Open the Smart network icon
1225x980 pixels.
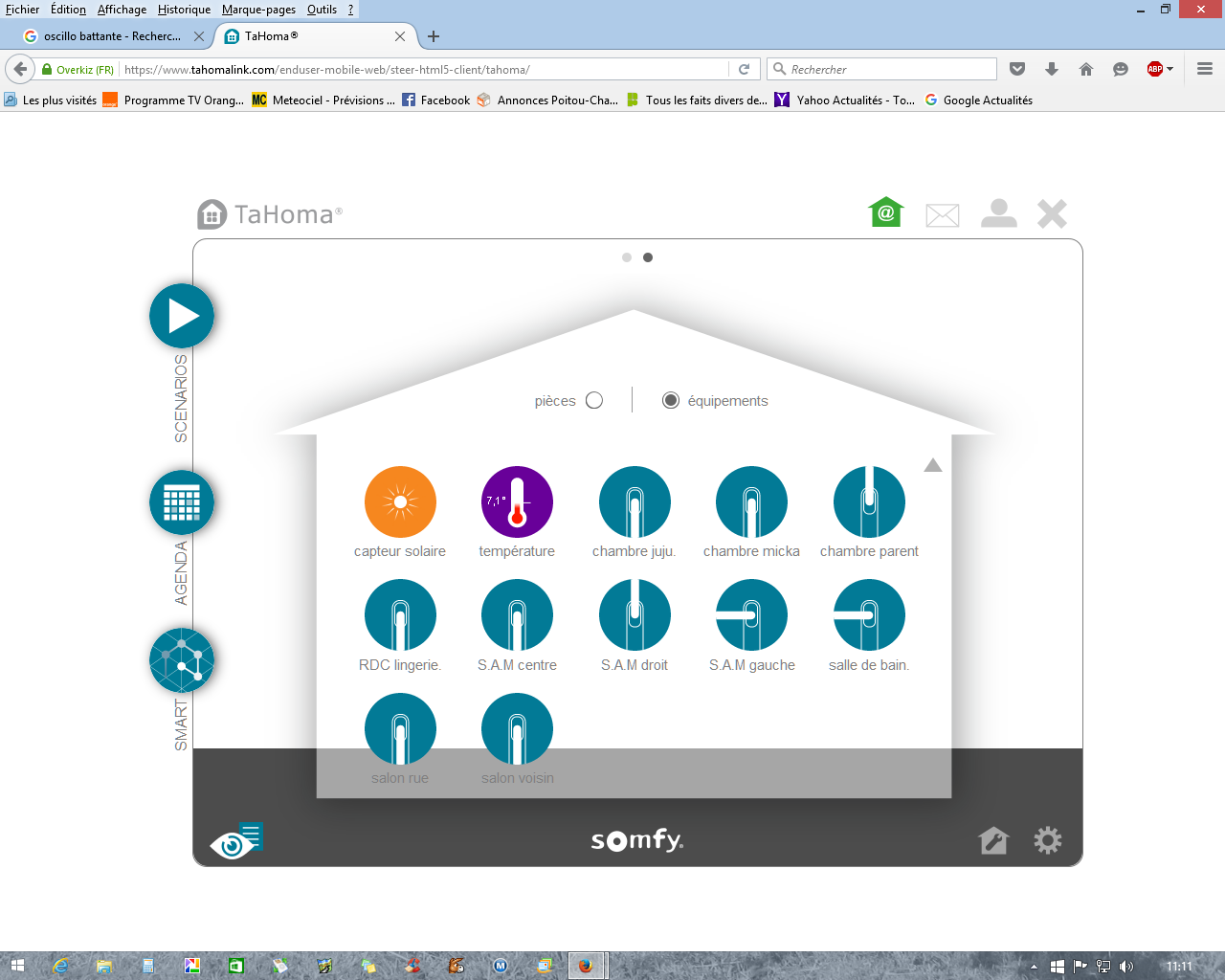182,660
